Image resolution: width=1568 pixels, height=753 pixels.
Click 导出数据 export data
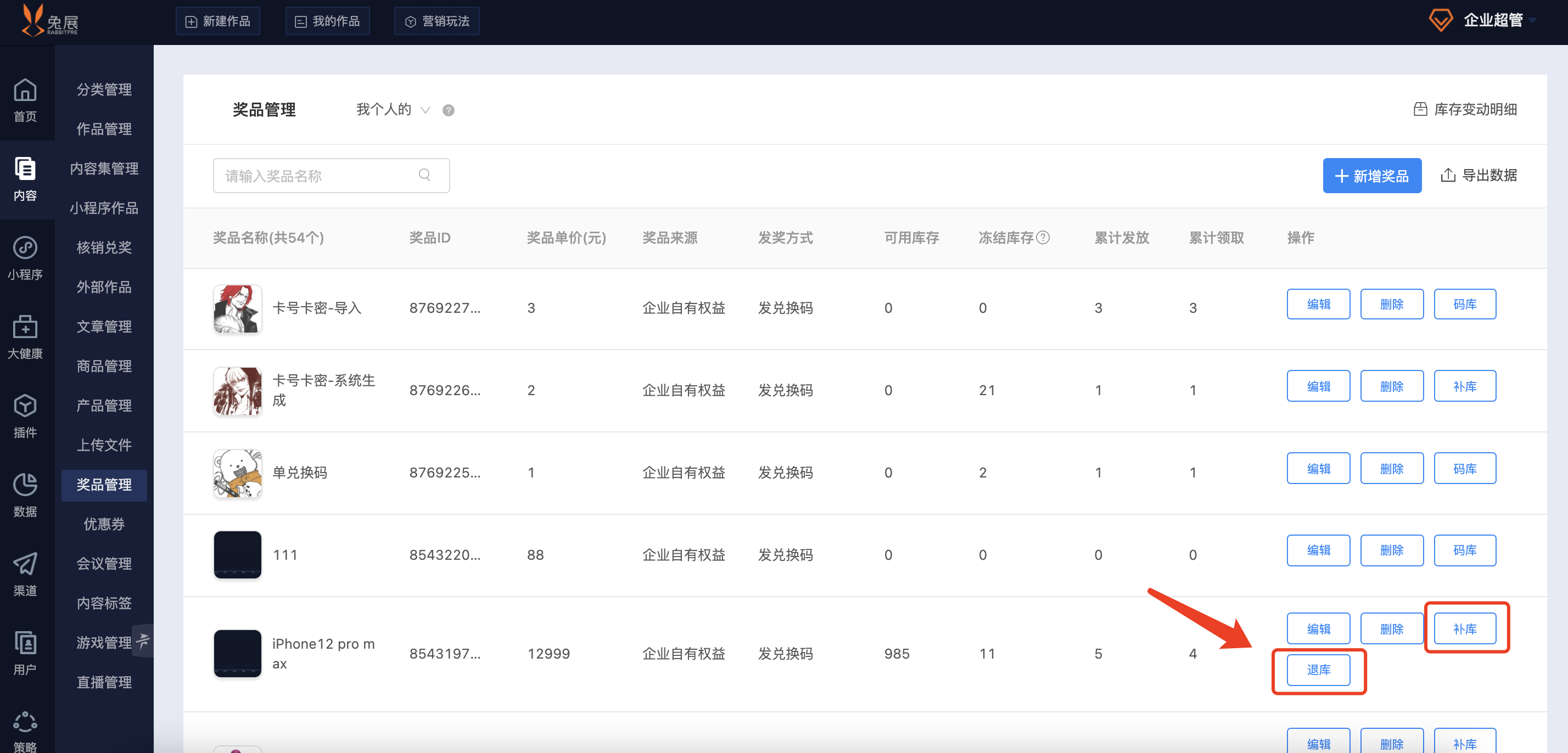pos(1478,175)
